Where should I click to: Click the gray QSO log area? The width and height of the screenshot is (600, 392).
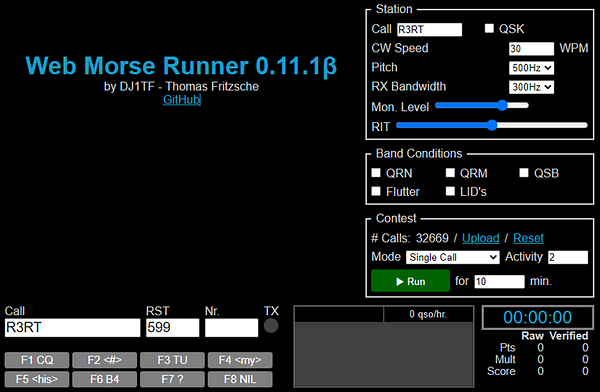[384, 354]
